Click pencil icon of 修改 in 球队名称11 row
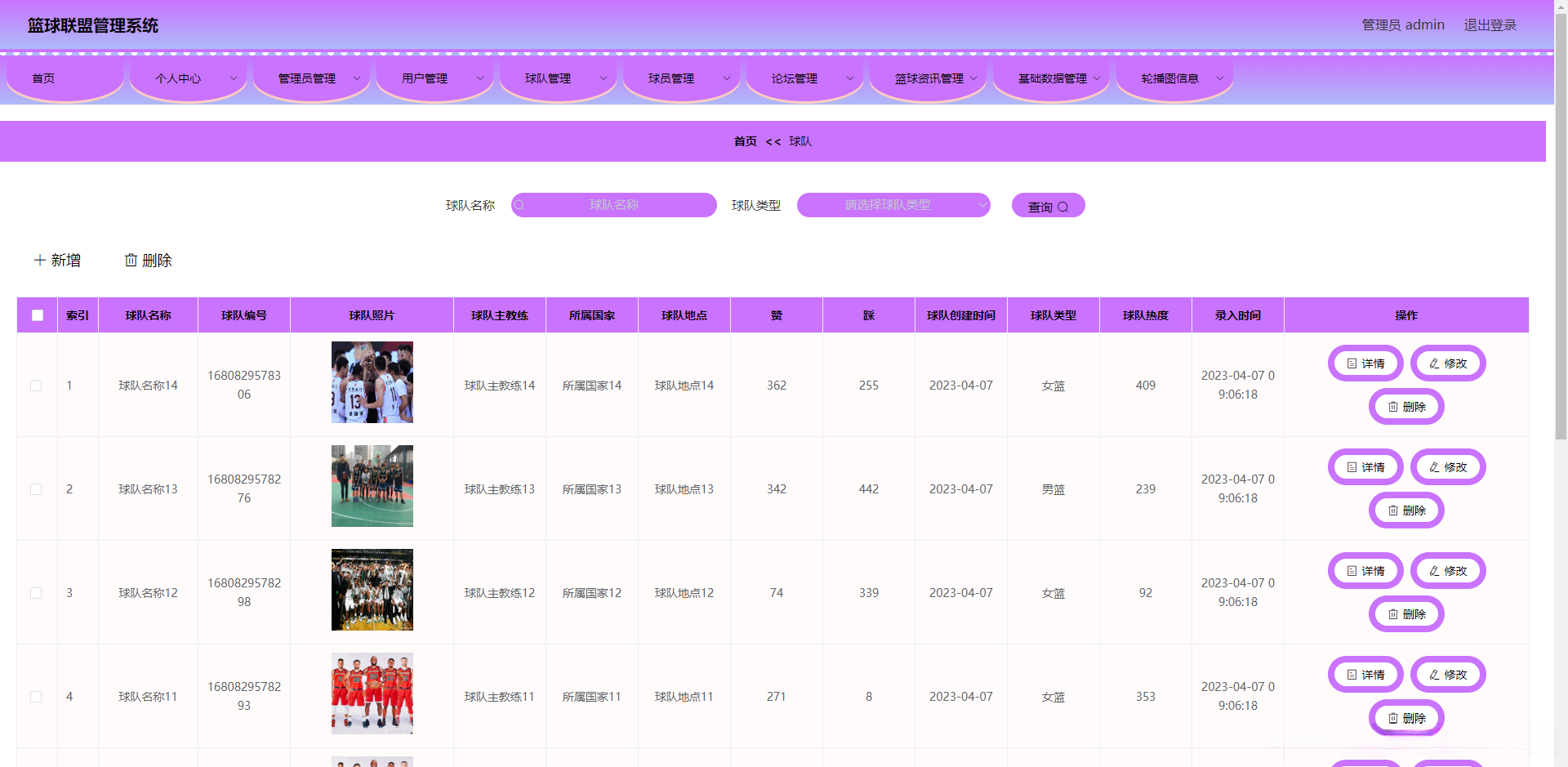1568x767 pixels. pos(1434,675)
